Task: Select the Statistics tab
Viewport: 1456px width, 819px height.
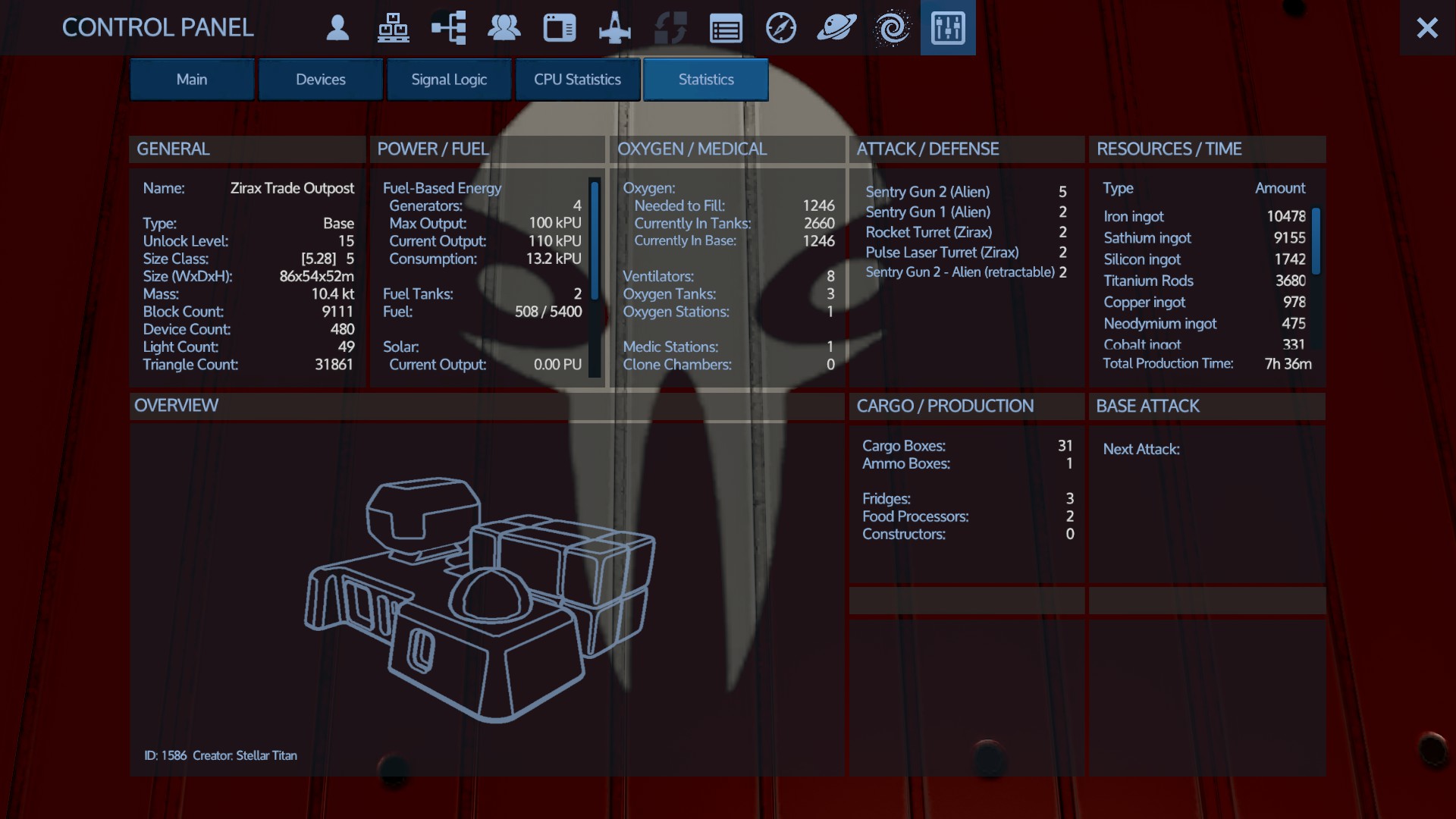Action: 706,80
